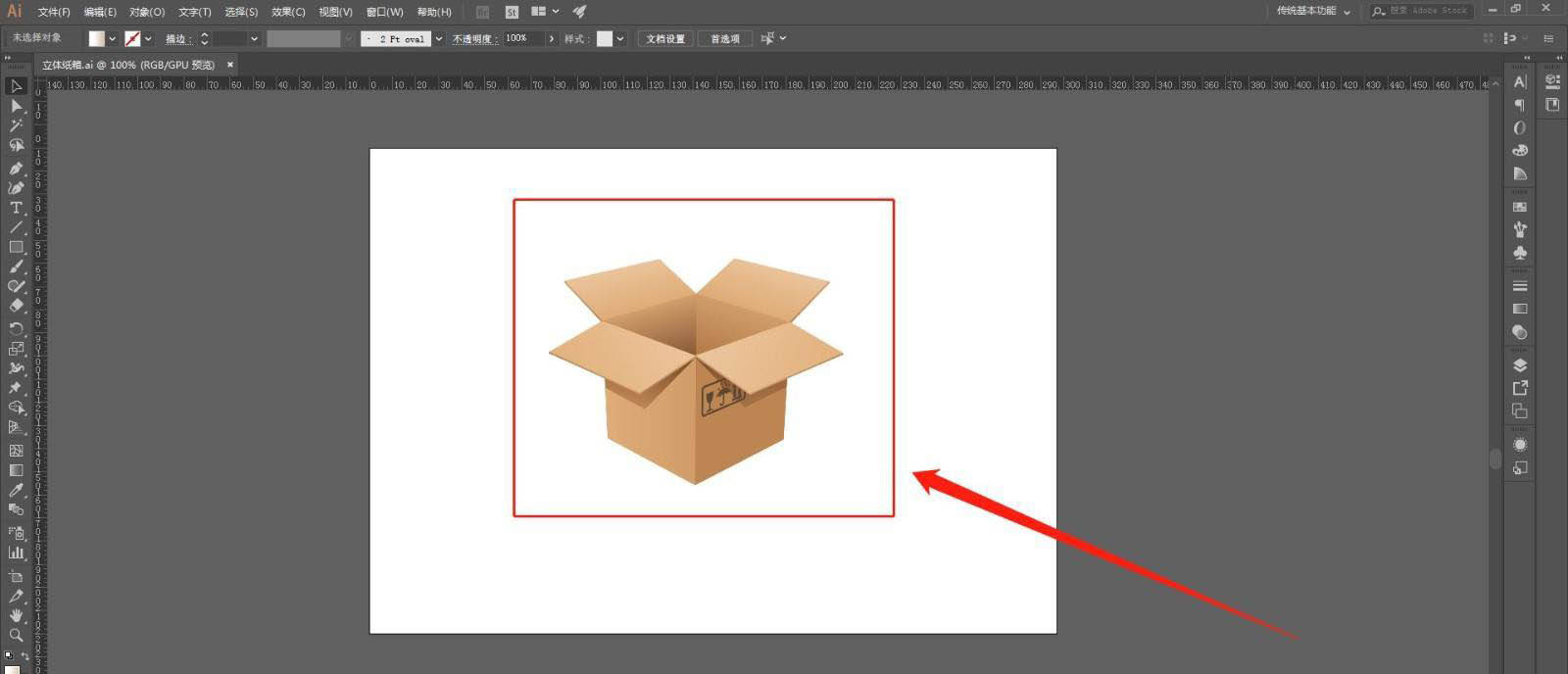Select the Lasso tool
This screenshot has height=674, width=1568.
pos(16,145)
